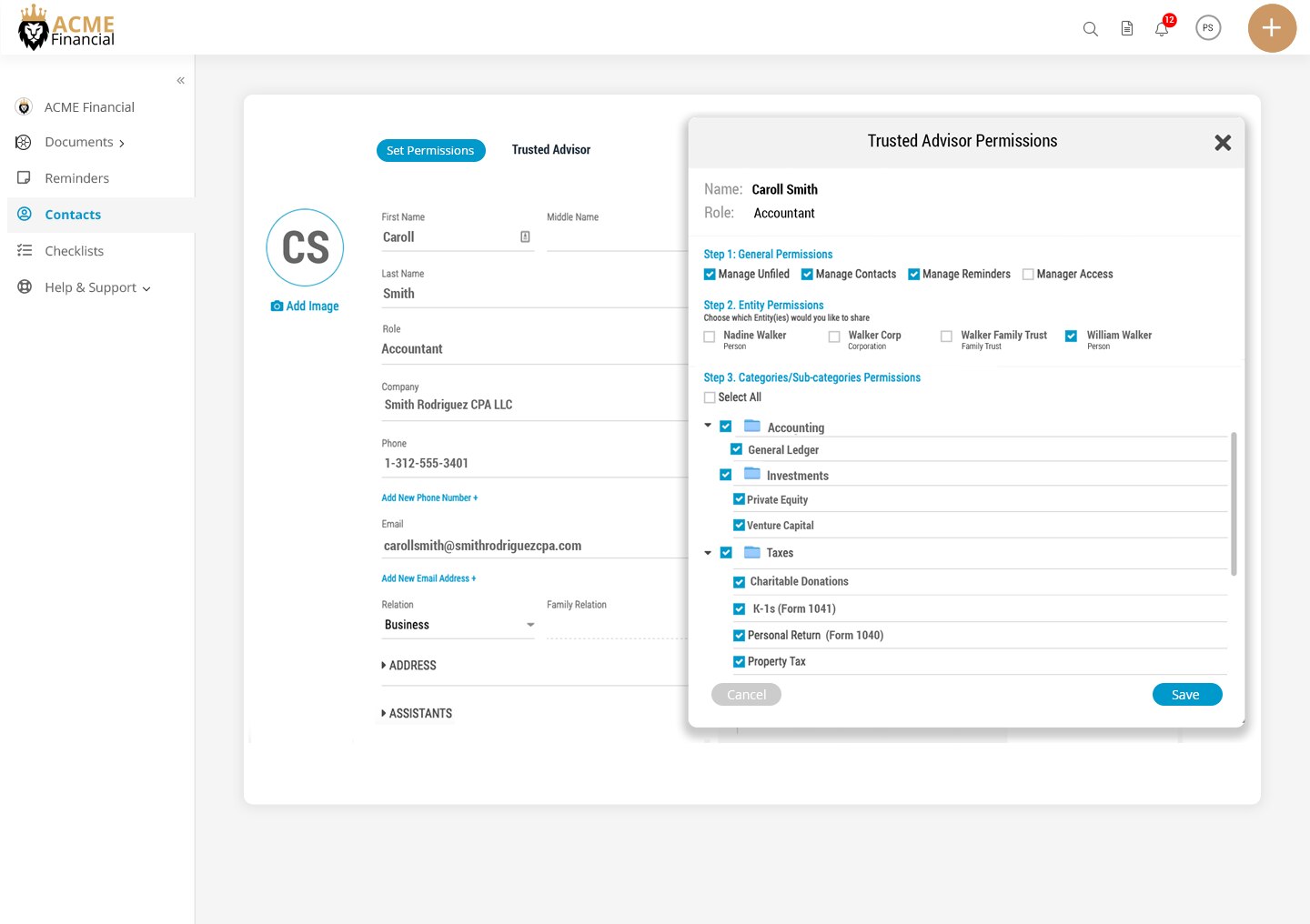Open the notifications bell with 12 alerts

click(1161, 28)
